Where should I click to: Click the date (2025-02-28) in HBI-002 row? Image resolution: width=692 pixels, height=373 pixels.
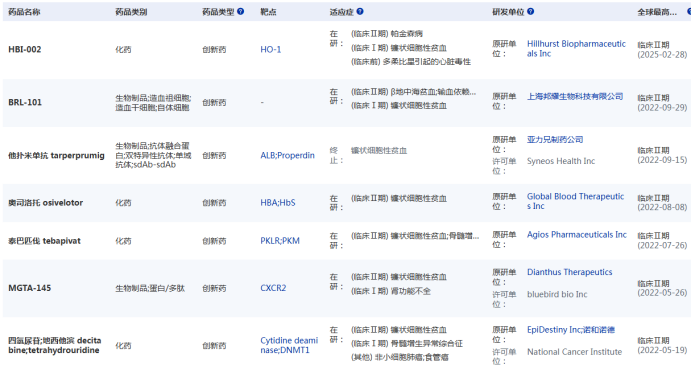[662, 55]
